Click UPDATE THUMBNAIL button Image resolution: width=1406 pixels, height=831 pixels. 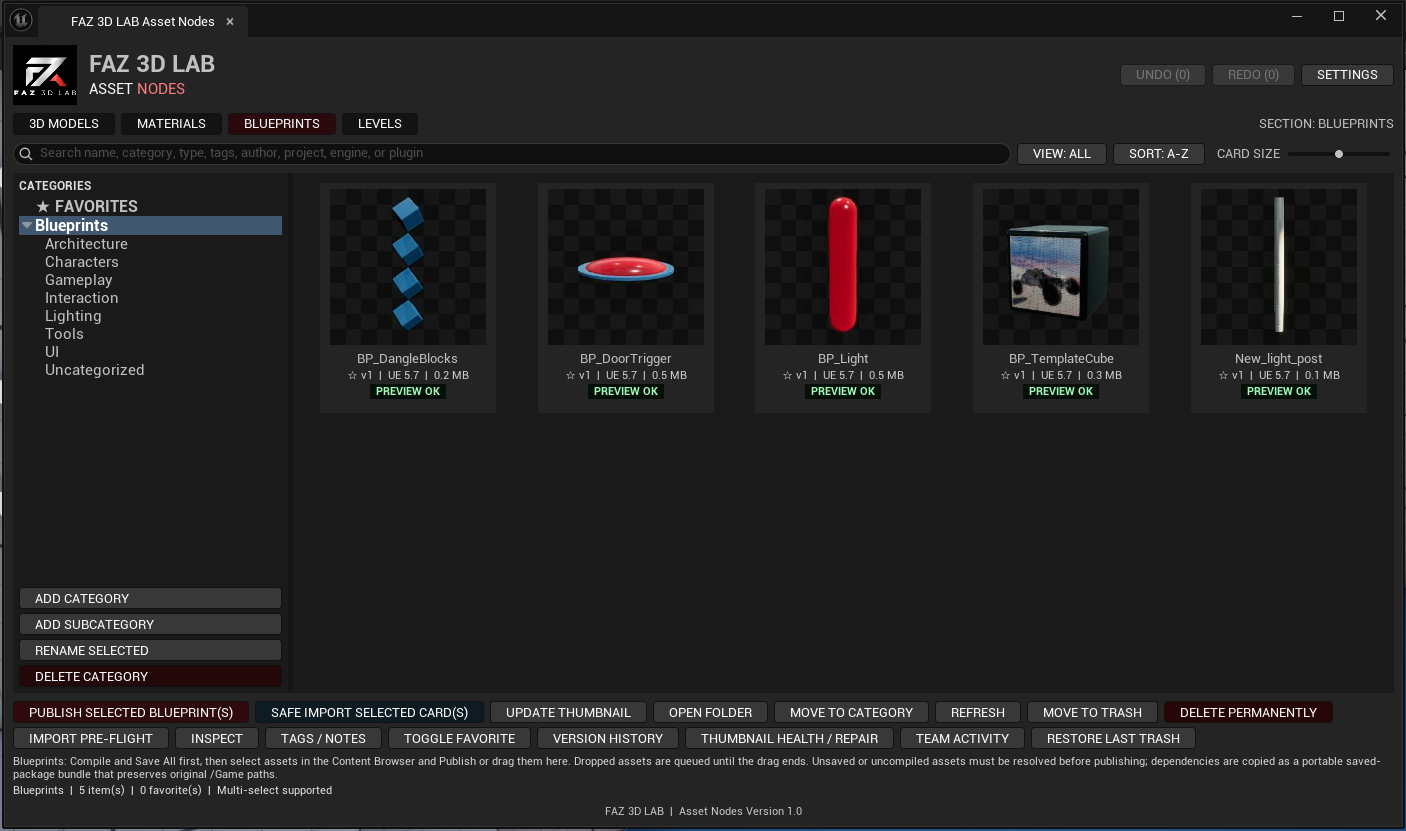(568, 712)
